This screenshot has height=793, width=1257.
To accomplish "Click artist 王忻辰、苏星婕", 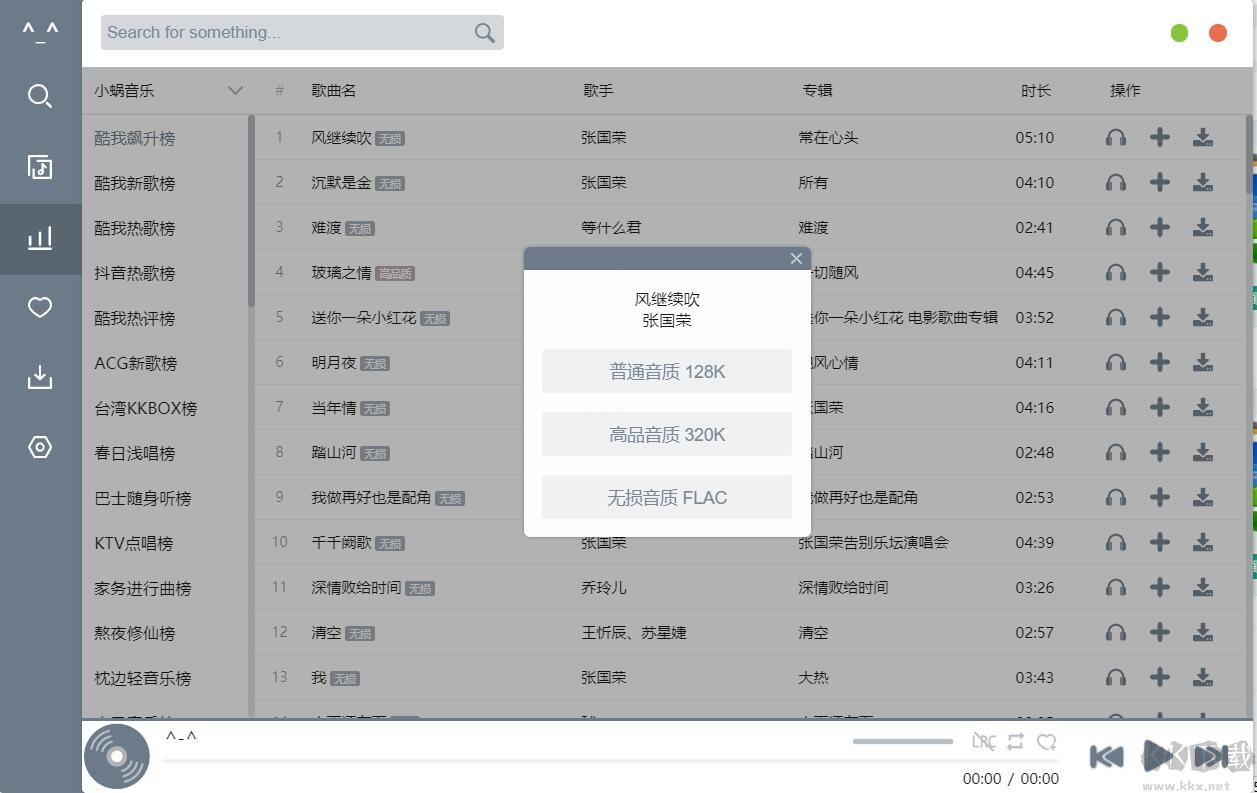I will click(x=634, y=633).
